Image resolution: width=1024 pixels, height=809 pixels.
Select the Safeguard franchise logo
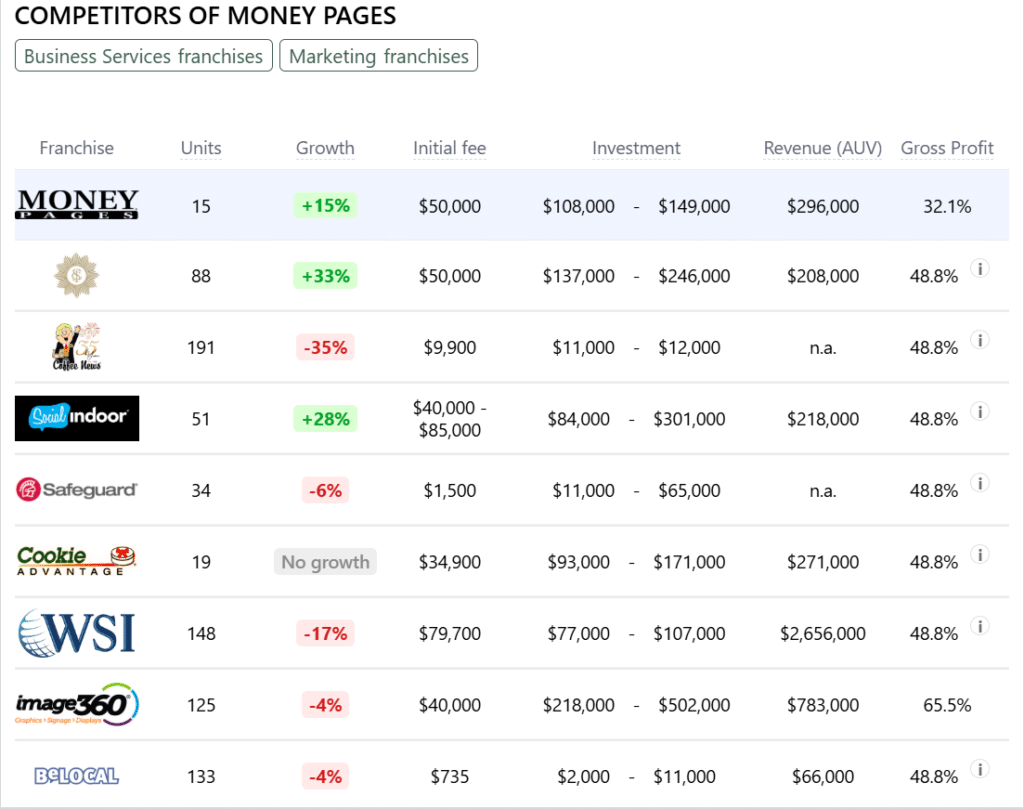pyautogui.click(x=76, y=490)
